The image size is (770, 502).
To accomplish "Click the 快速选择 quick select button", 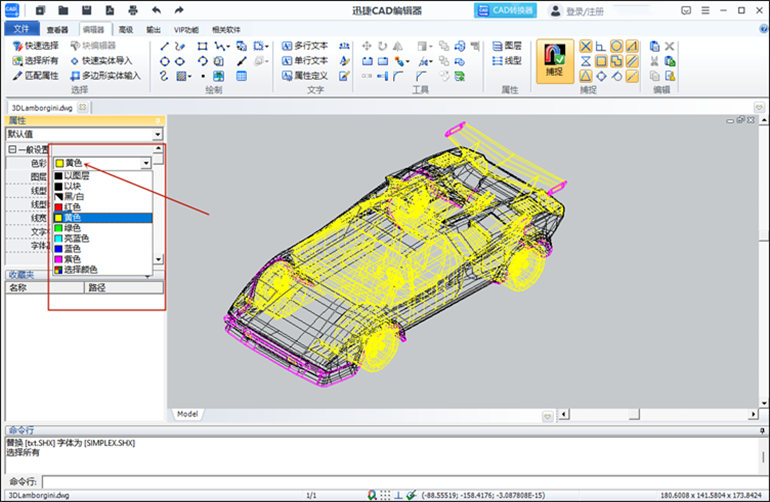I will point(35,46).
